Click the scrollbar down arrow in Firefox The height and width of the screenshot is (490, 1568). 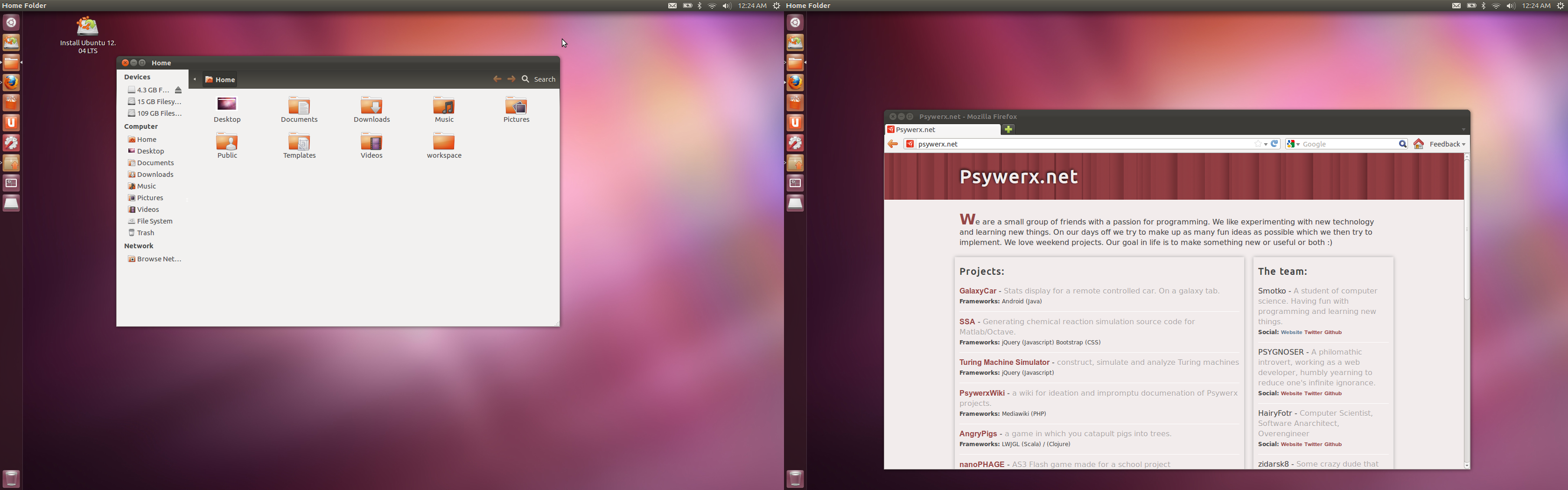[1467, 465]
